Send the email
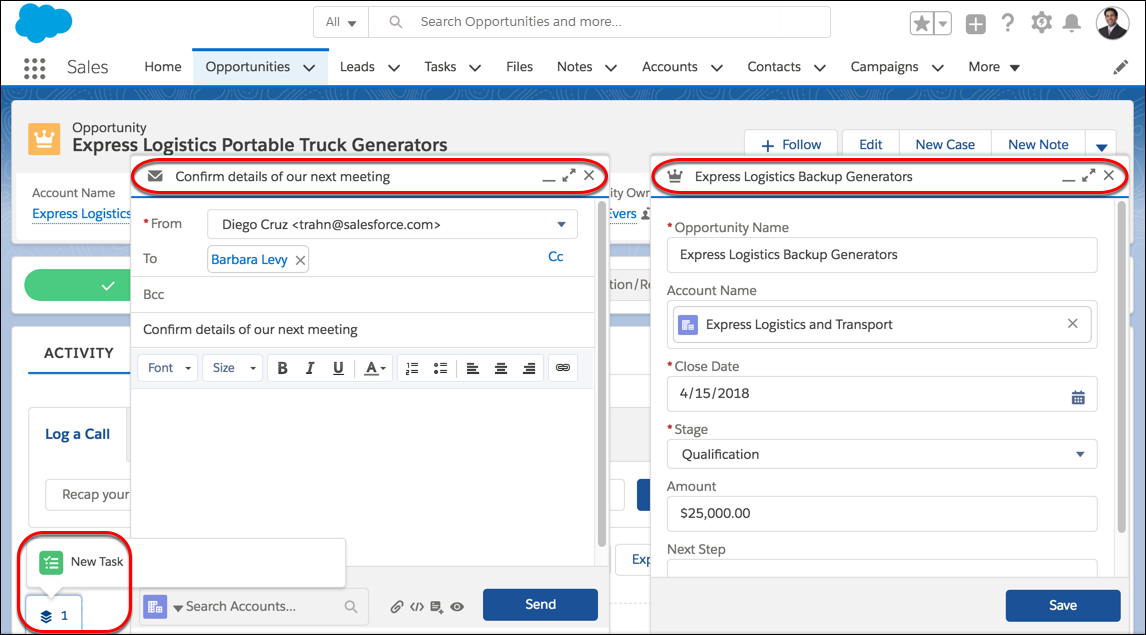The height and width of the screenshot is (635, 1146). tap(540, 605)
